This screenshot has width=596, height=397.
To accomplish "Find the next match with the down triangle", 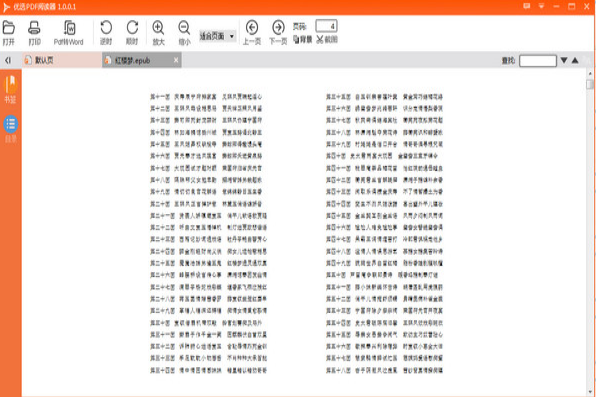I will point(564,60).
